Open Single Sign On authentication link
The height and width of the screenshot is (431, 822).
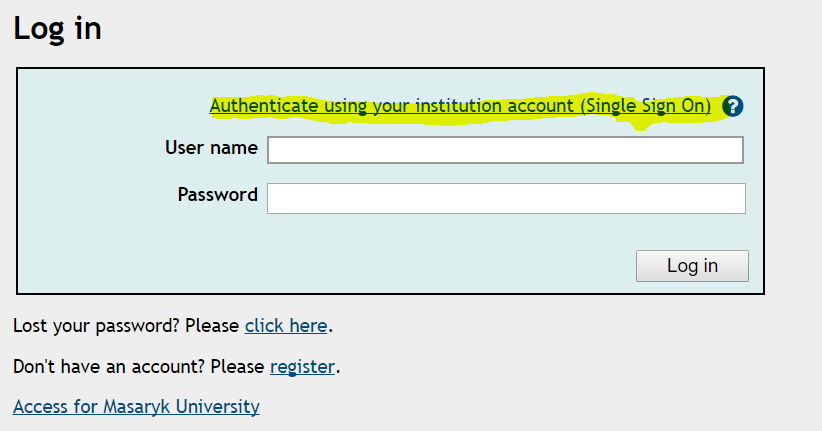(x=460, y=105)
